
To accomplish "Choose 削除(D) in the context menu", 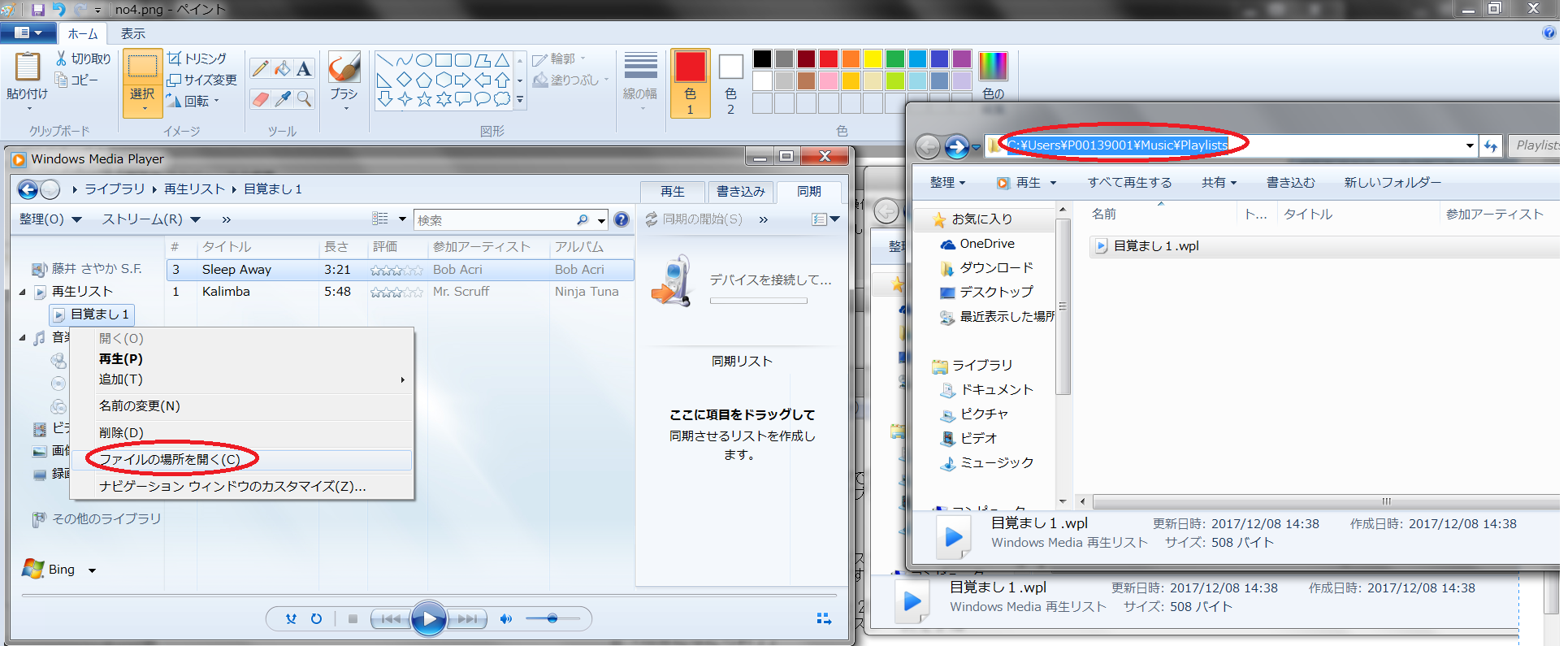I will tap(241, 433).
